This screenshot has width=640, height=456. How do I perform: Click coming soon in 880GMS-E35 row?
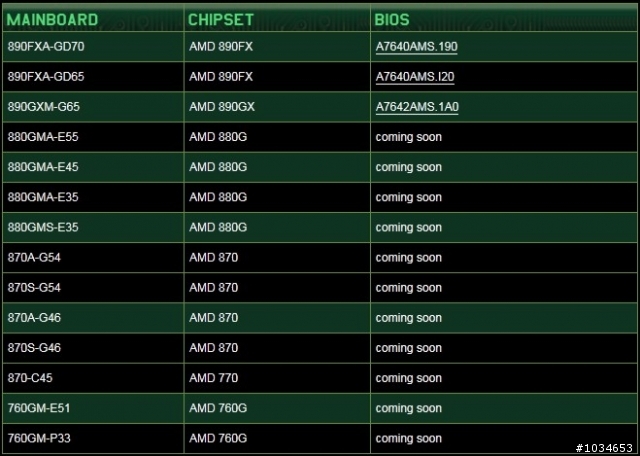point(409,228)
